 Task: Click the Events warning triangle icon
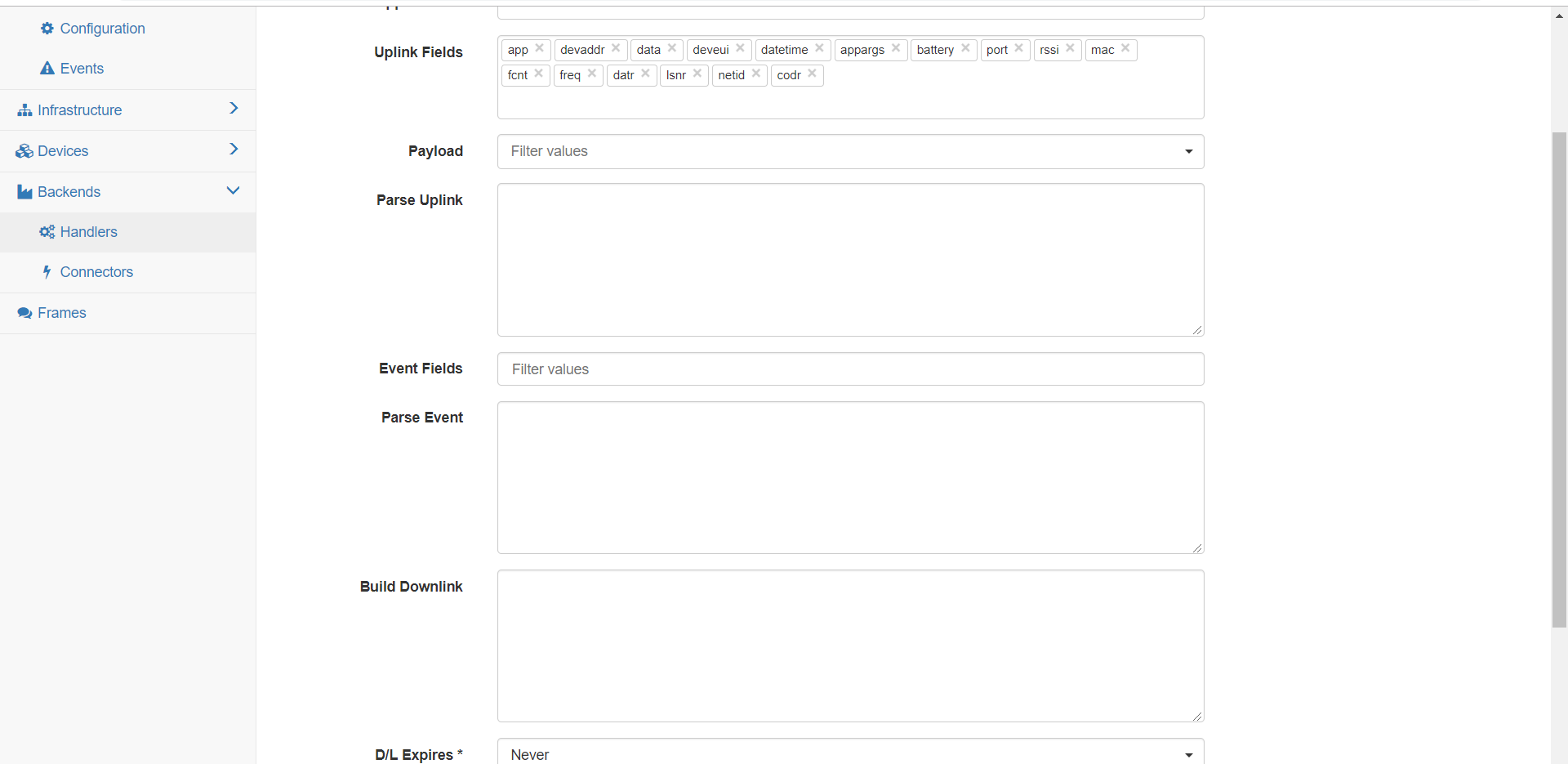(47, 68)
